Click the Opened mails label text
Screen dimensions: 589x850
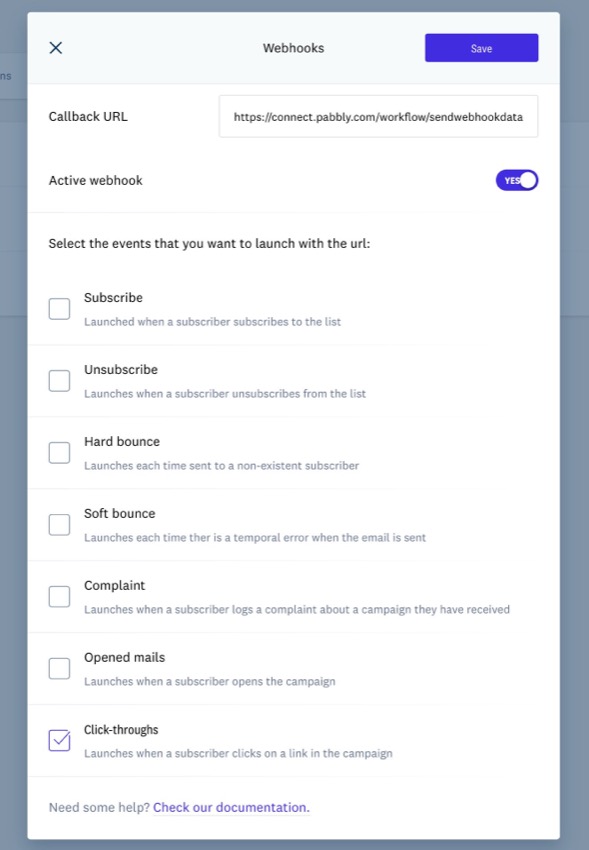(125, 658)
